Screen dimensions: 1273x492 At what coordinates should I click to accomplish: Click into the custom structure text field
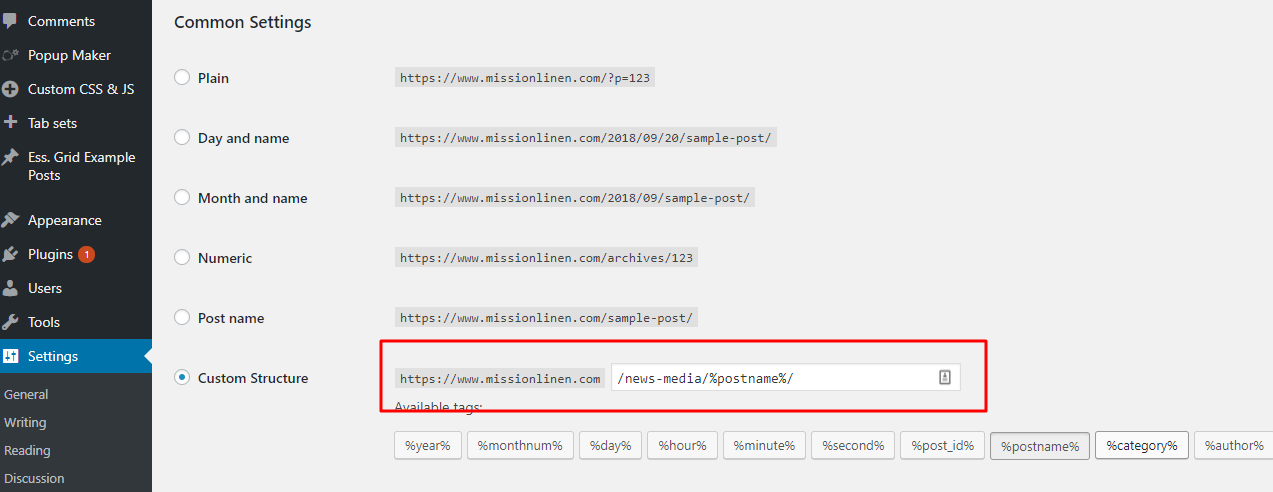(786, 378)
